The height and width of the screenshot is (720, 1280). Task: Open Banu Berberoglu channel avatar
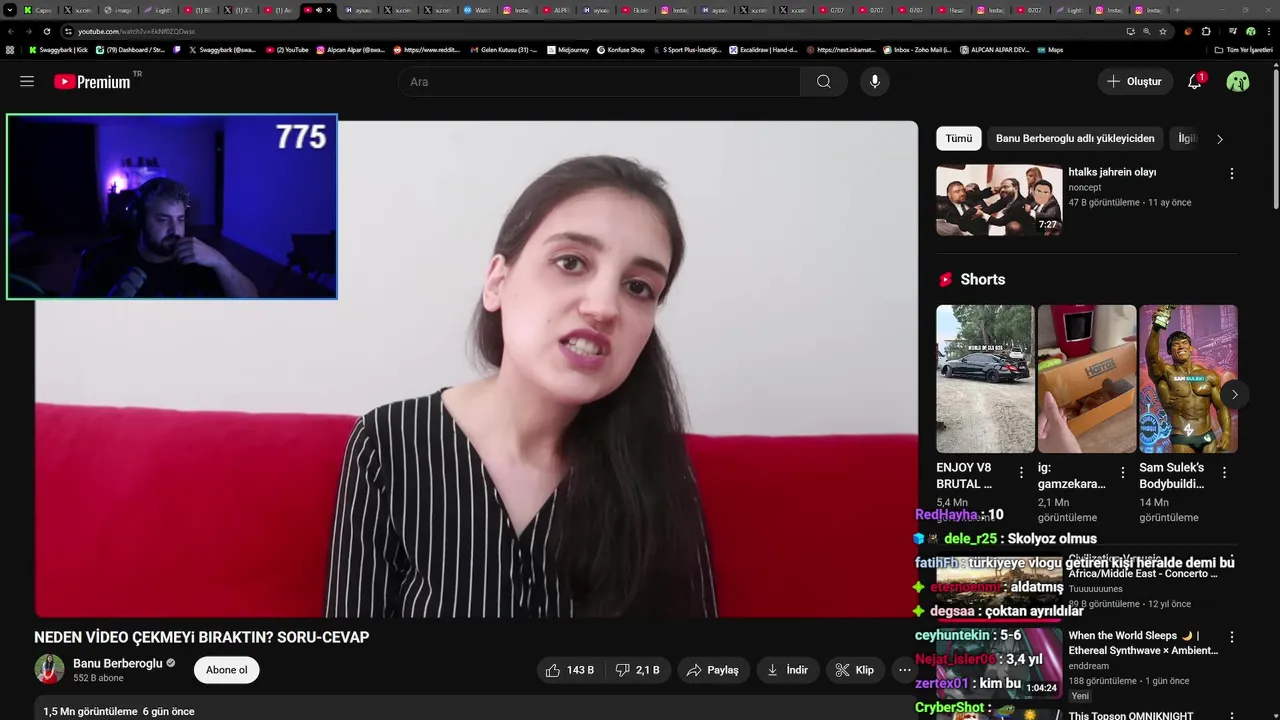coord(49,670)
